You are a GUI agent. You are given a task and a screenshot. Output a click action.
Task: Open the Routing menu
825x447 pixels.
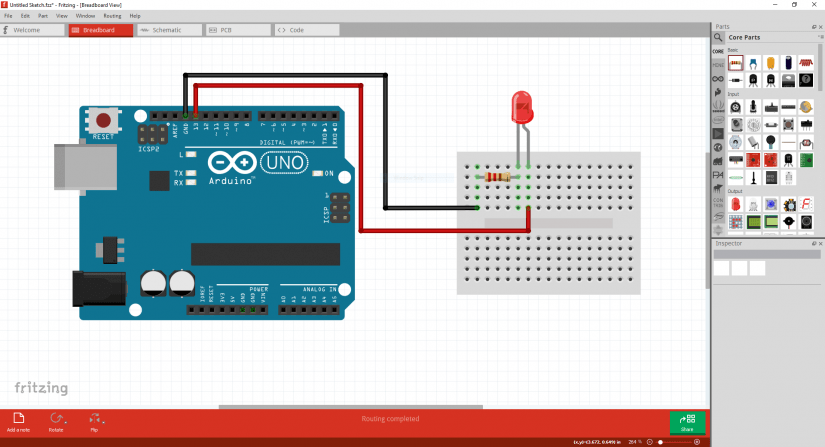(112, 16)
